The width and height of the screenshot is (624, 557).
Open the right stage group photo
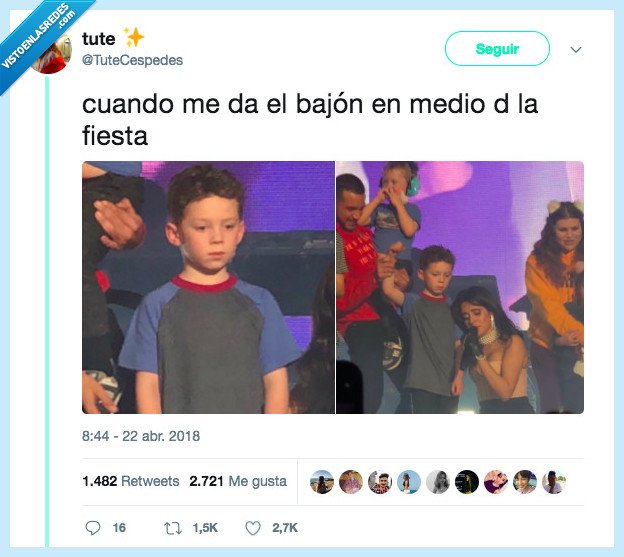460,287
